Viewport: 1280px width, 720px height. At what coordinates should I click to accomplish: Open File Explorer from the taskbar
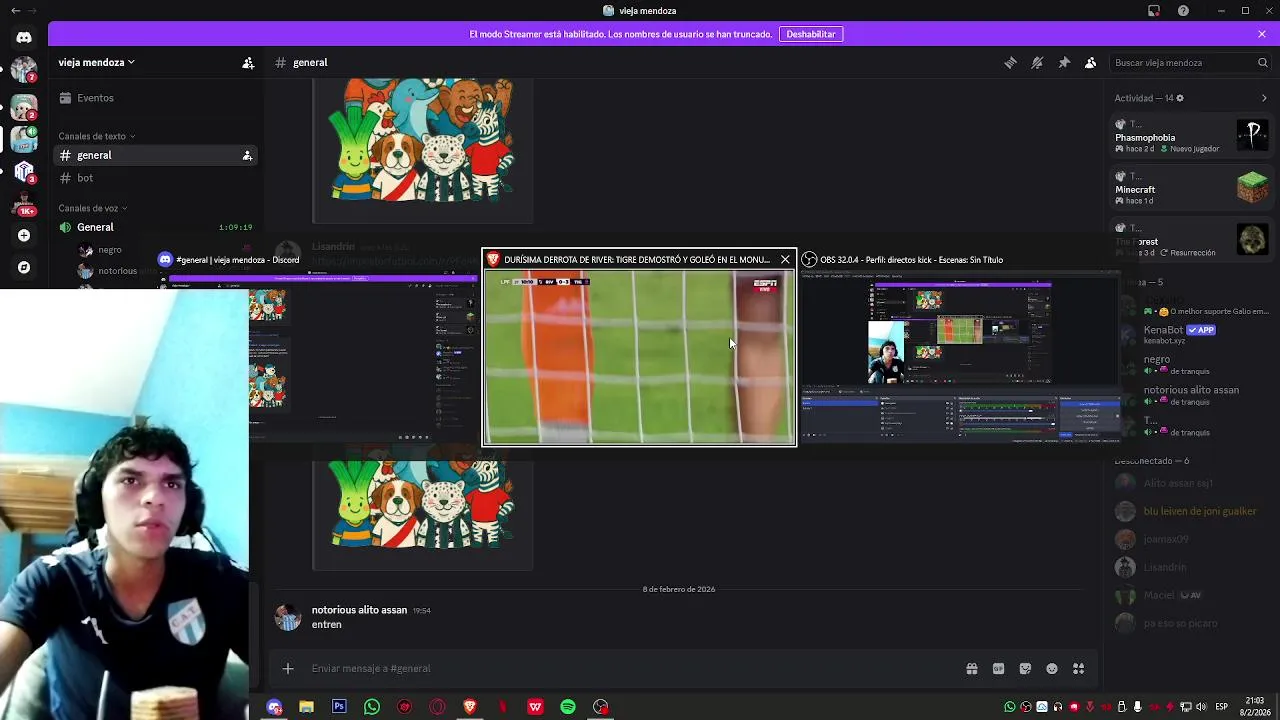tap(306, 707)
